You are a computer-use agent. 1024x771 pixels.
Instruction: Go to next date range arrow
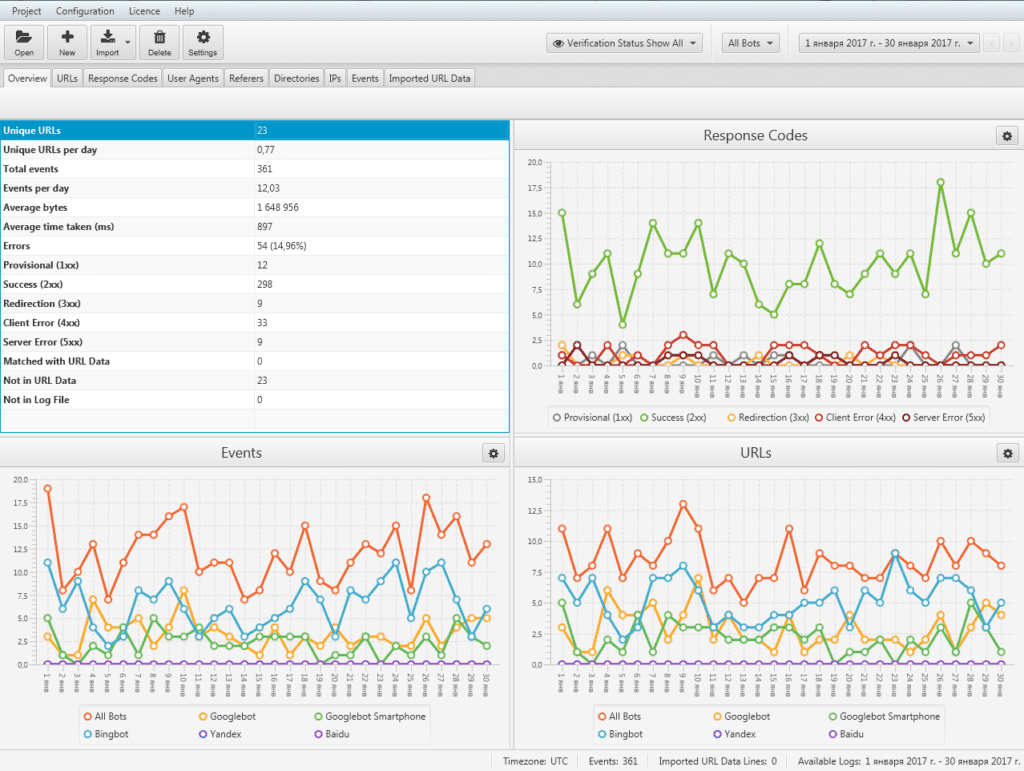tap(1011, 43)
